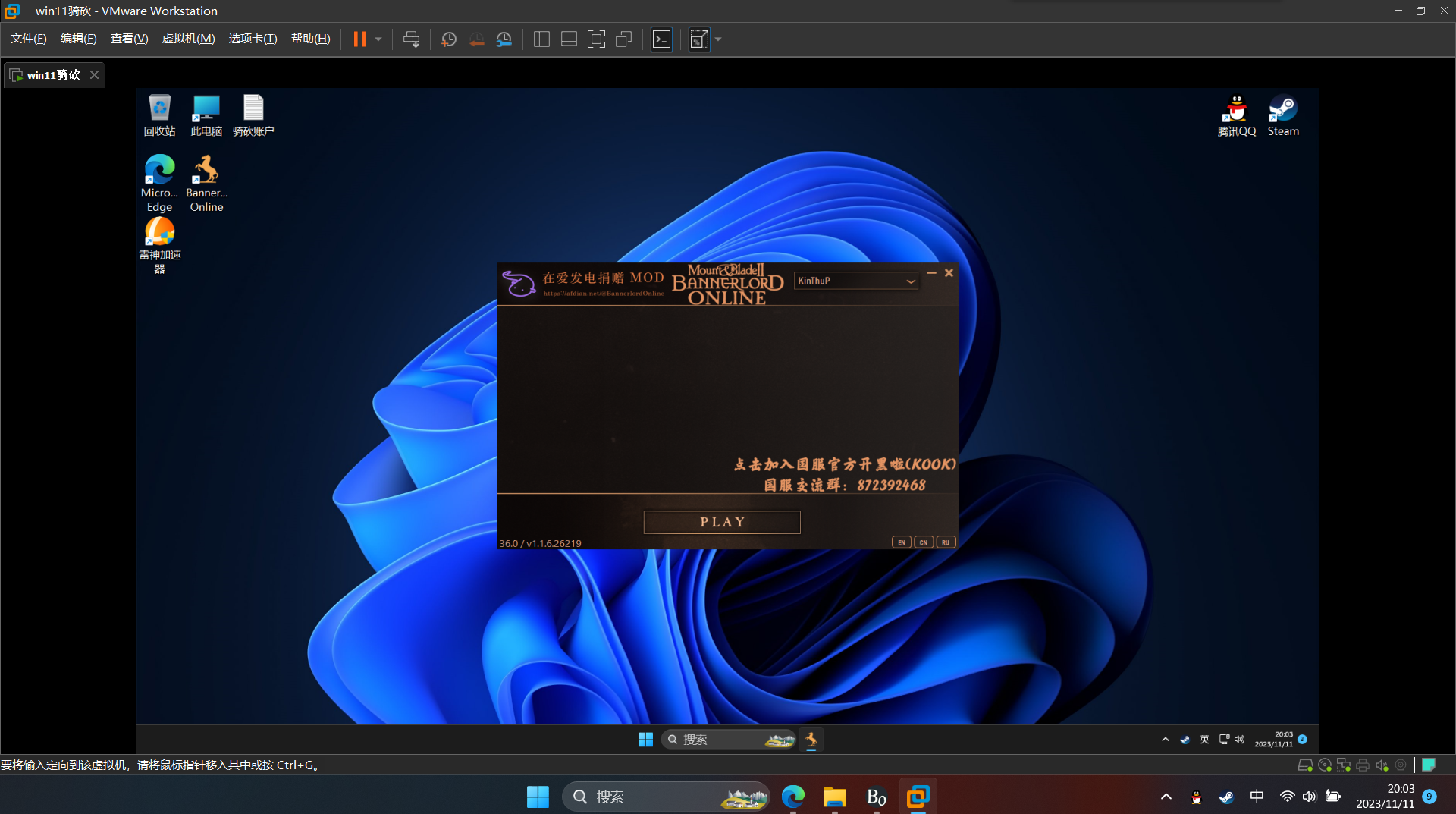Viewport: 1456px width, 814px height.
Task: Click the host taskbar search box
Action: click(x=665, y=797)
